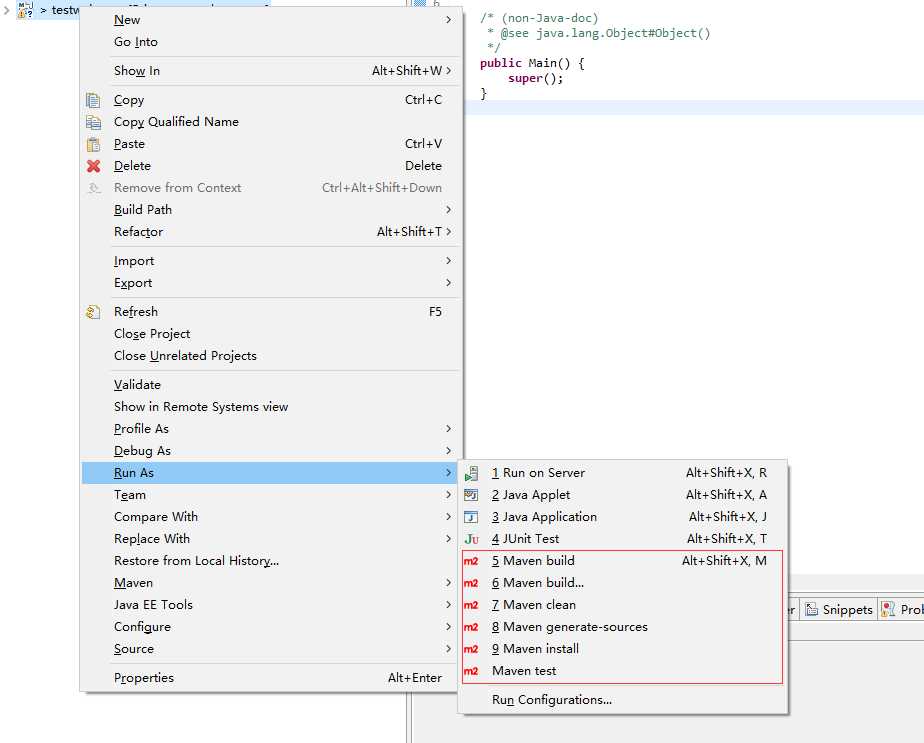924x743 pixels.
Task: Open 6 Maven build... dialog
Action: click(x=623, y=583)
